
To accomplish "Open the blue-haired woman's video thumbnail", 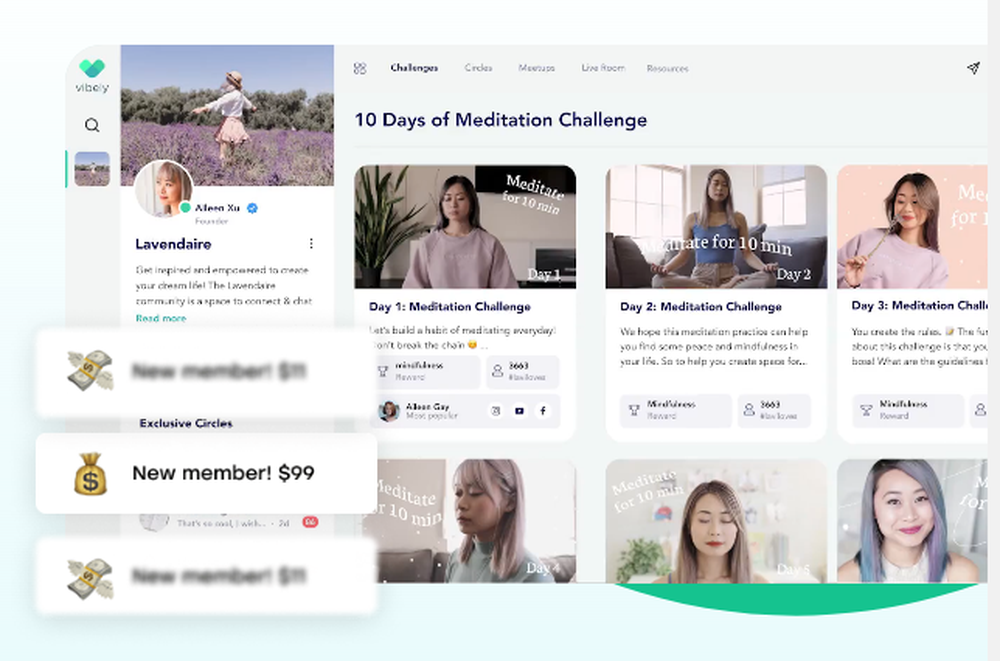I will (912, 521).
